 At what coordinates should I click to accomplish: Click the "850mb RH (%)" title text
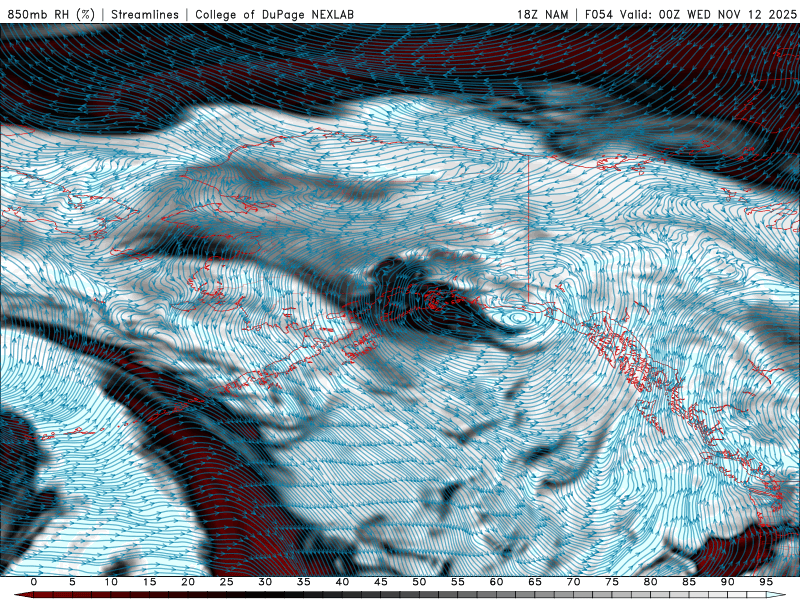click(x=51, y=14)
